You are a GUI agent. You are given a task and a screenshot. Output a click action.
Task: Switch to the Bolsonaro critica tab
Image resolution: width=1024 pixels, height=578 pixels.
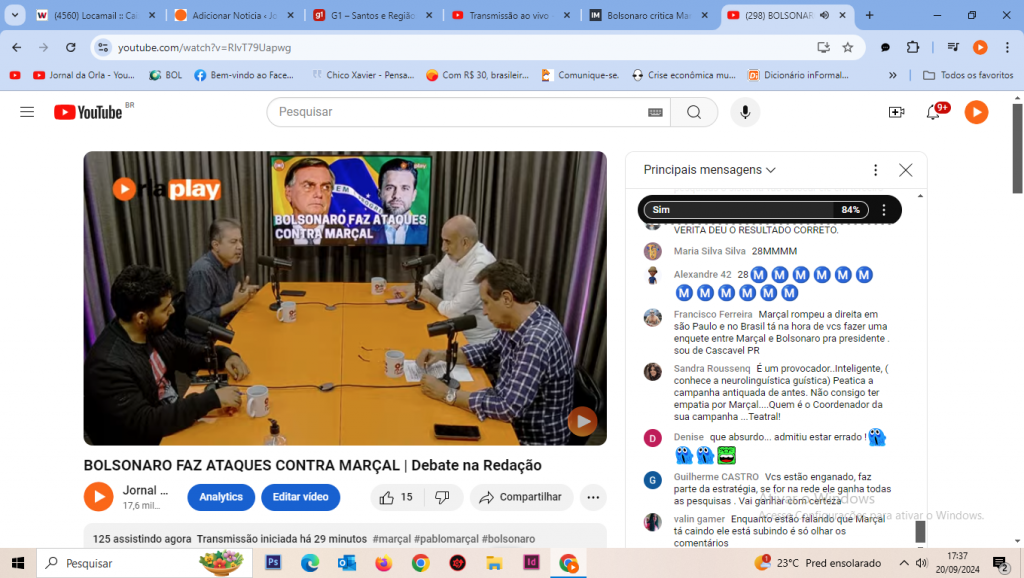click(650, 15)
